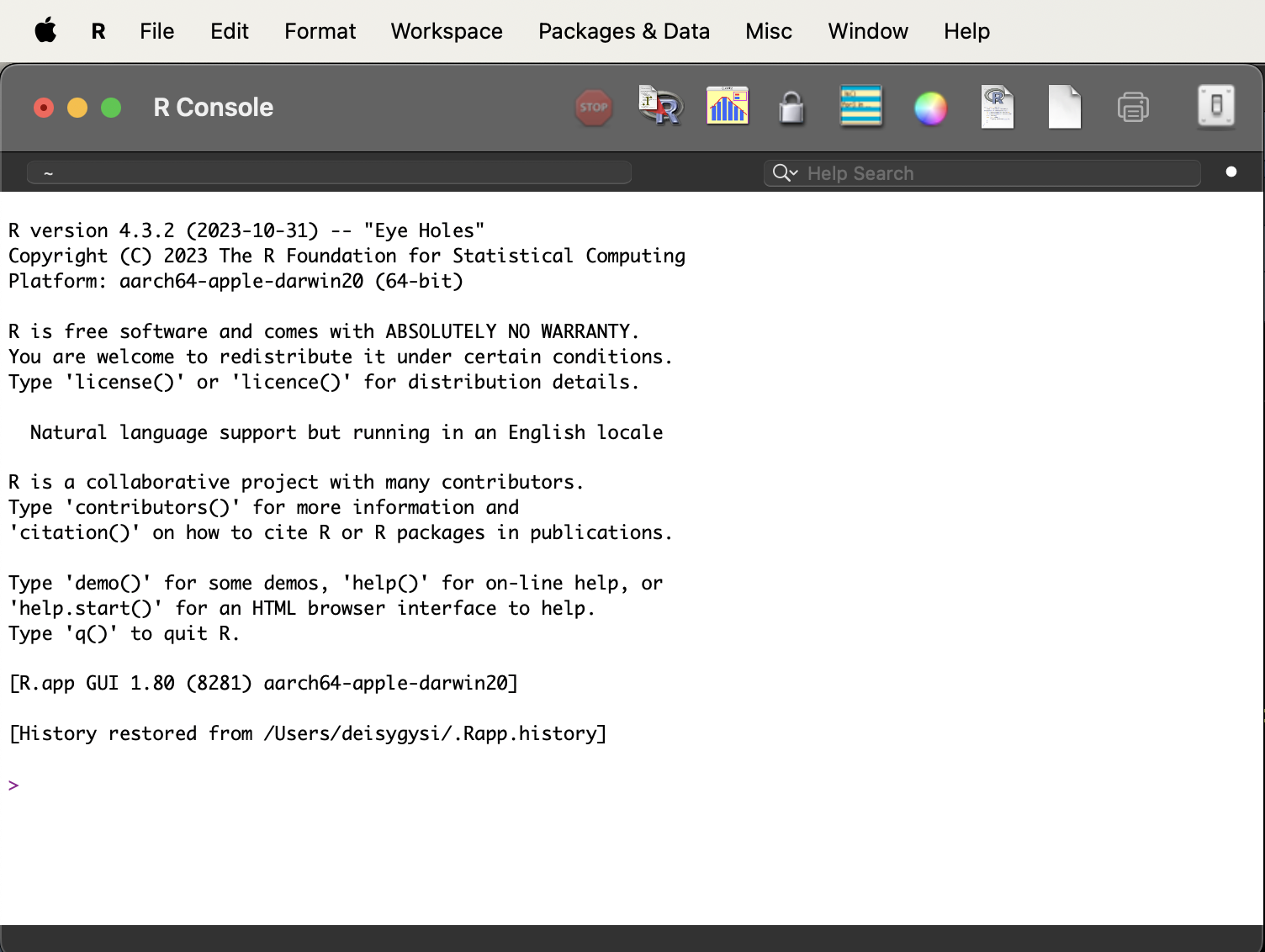Minimize the R Console window

click(x=77, y=108)
